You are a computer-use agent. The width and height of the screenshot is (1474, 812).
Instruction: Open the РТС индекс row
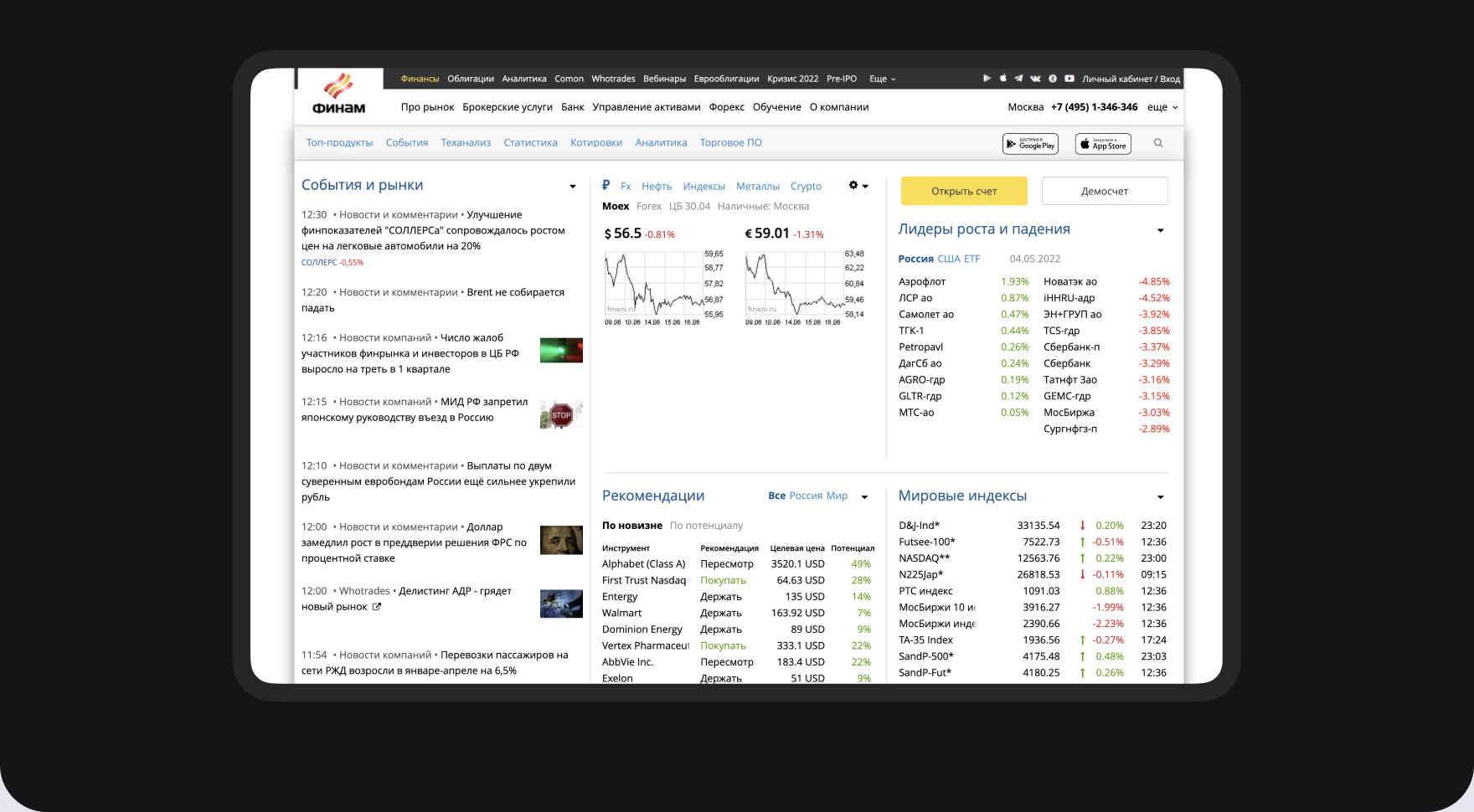click(1032, 591)
